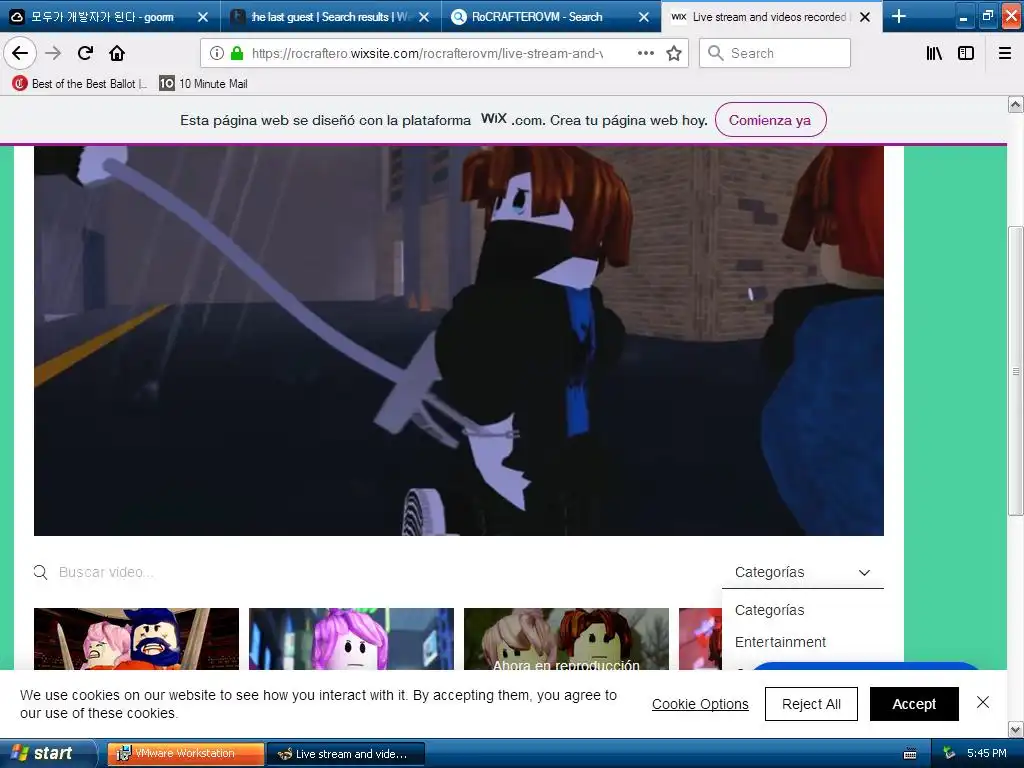
Task: Switch to 'he last guest' search results tab
Action: point(330,17)
